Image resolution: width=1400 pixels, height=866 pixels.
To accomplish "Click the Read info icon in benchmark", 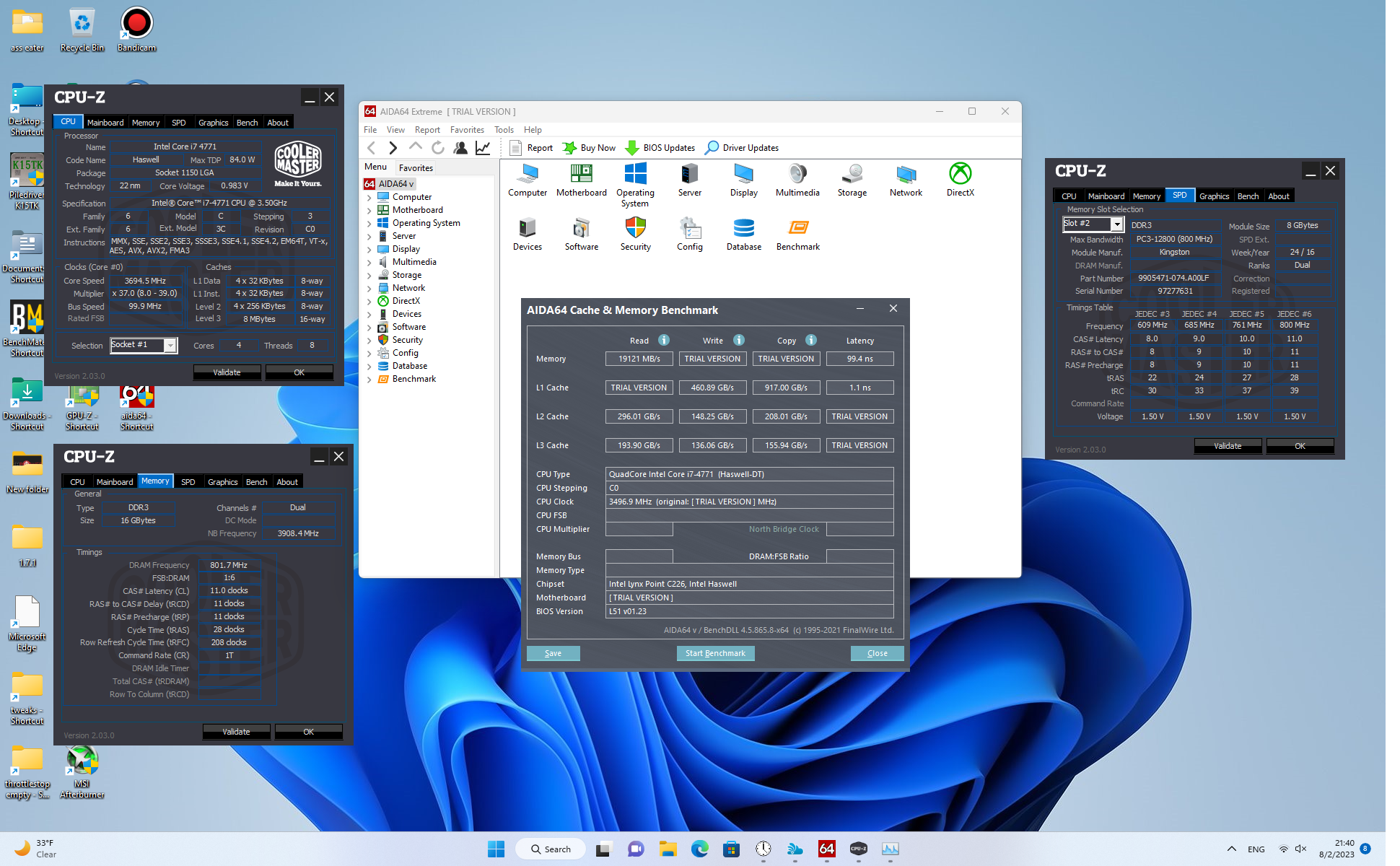I will [x=664, y=340].
